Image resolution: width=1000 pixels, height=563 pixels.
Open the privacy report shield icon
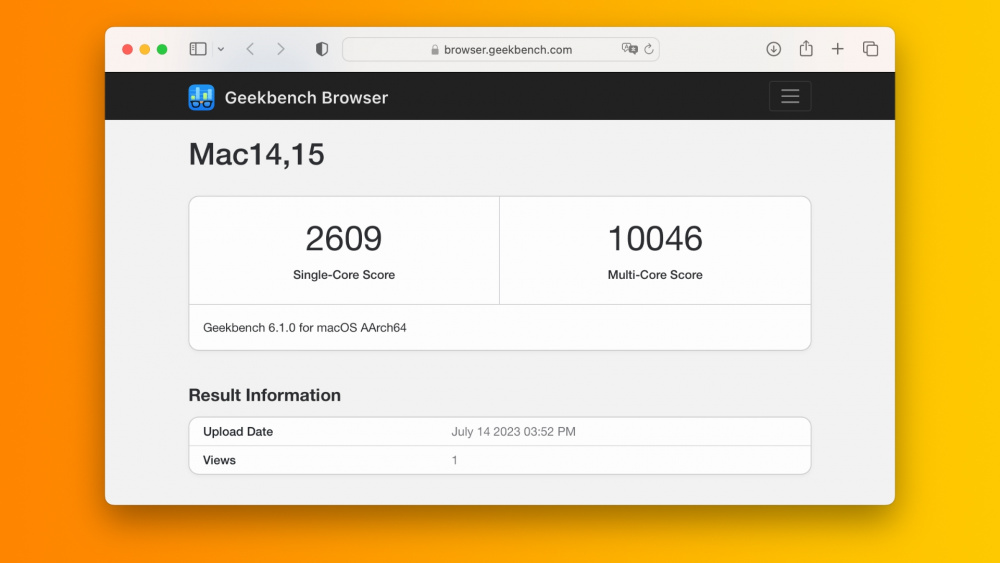pyautogui.click(x=322, y=49)
